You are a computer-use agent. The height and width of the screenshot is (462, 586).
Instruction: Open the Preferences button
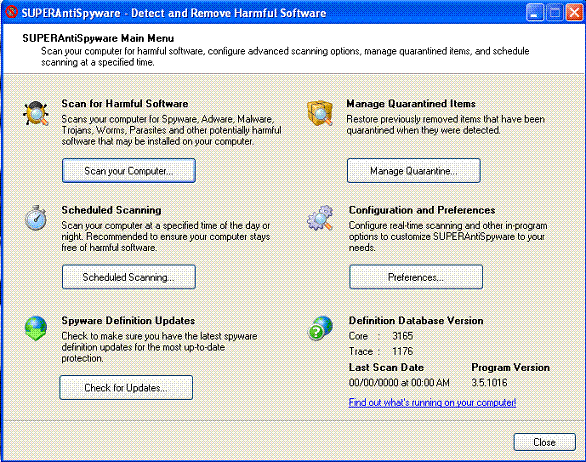[x=416, y=277]
